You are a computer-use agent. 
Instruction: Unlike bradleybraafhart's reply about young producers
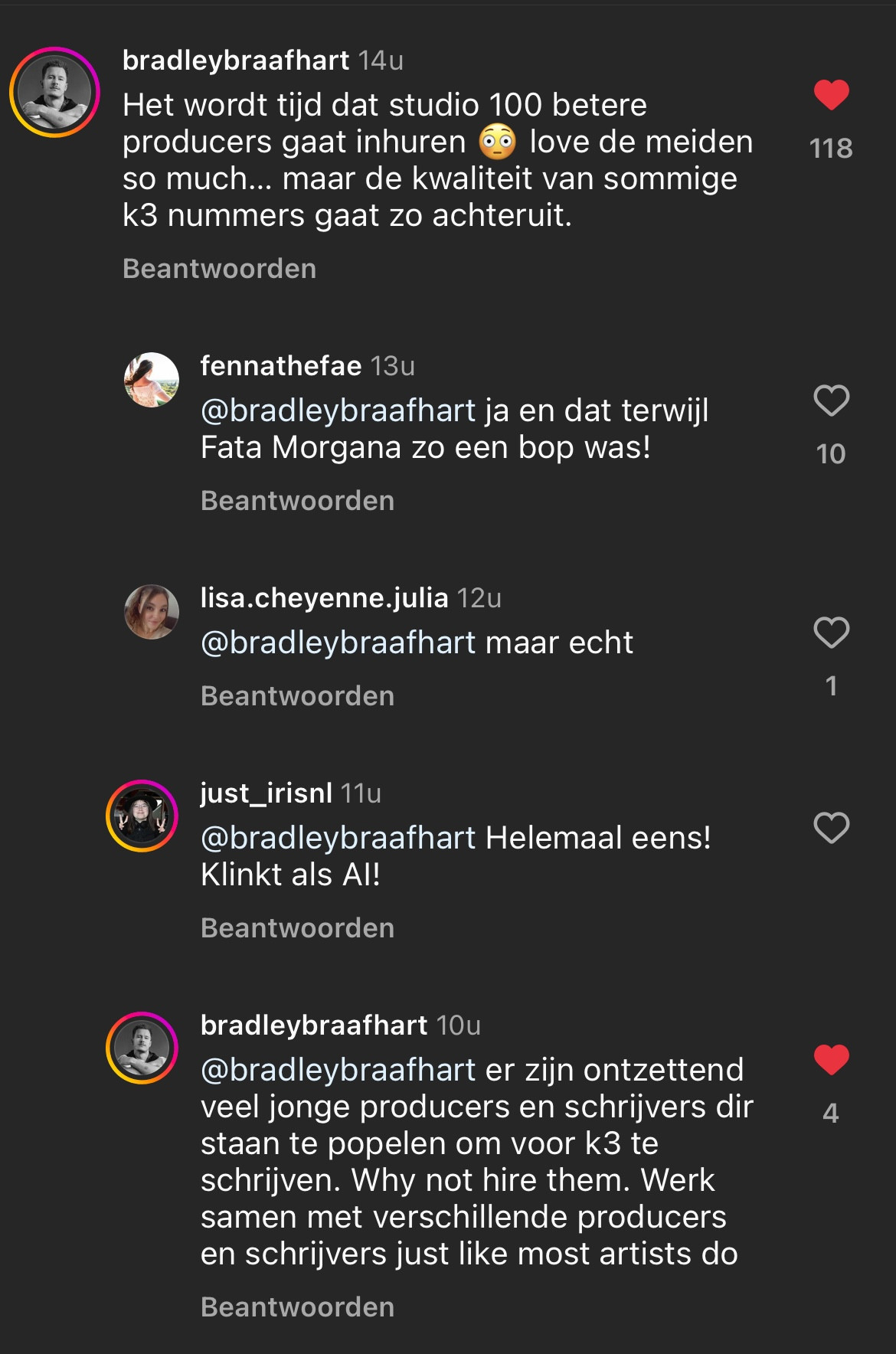(831, 1060)
